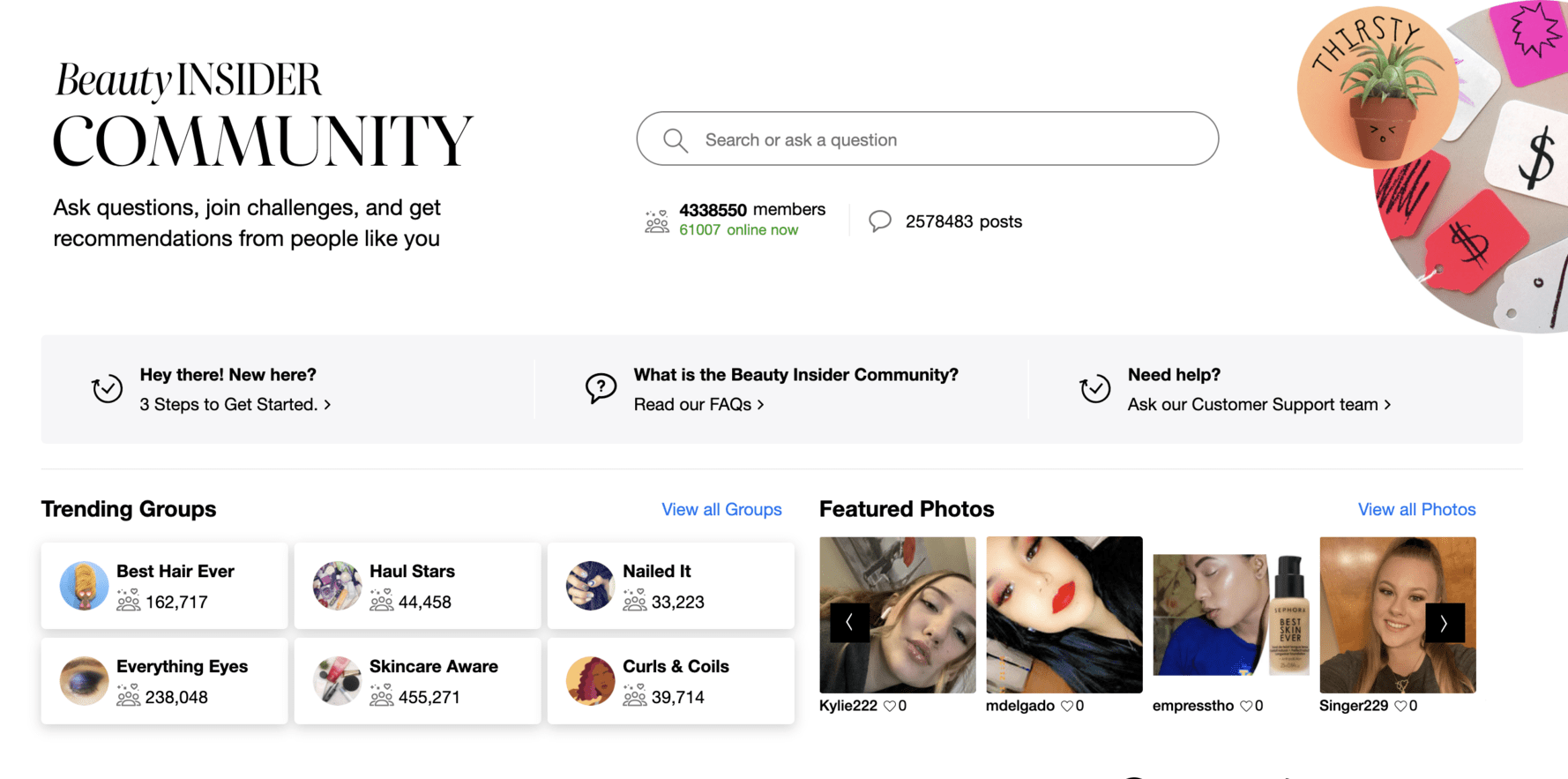The image size is (1568, 779).
Task: Select the 'Everything Eyes' group title
Action: pos(182,666)
